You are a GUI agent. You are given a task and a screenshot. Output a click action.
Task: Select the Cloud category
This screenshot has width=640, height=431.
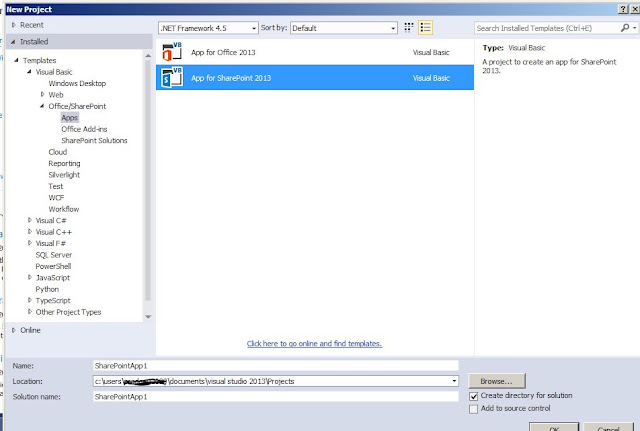58,152
